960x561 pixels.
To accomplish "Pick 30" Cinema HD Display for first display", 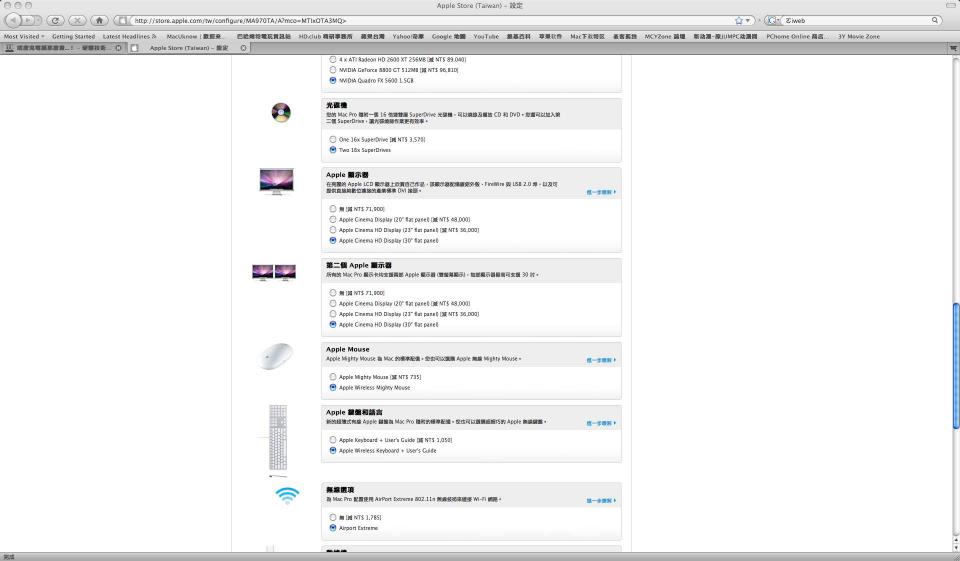I will click(332, 240).
